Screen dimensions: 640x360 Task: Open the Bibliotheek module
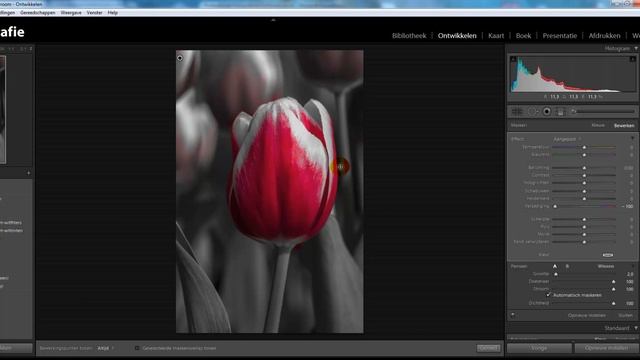tap(409, 36)
